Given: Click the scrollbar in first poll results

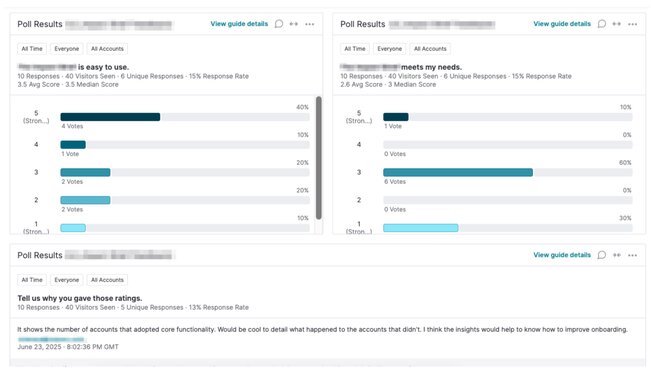Looking at the screenshot, I should click(x=319, y=158).
